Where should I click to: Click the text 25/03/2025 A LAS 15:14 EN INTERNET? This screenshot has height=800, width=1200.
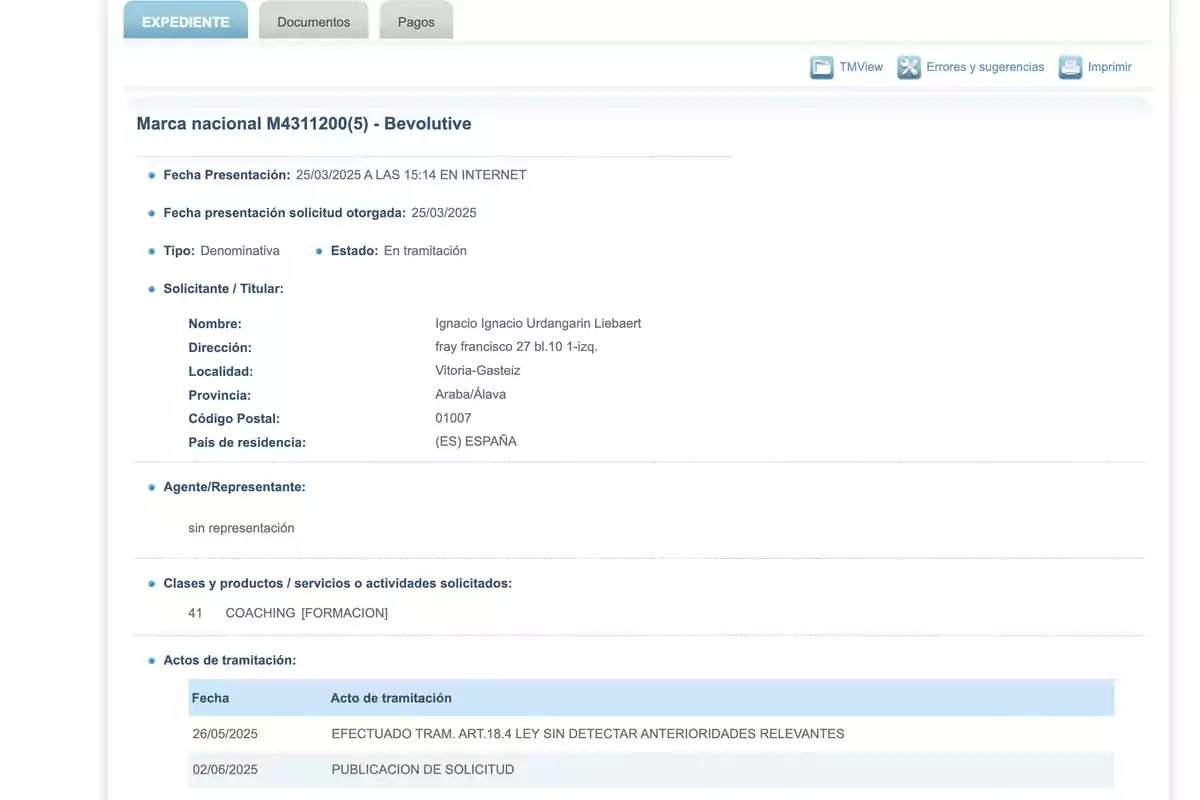[411, 175]
